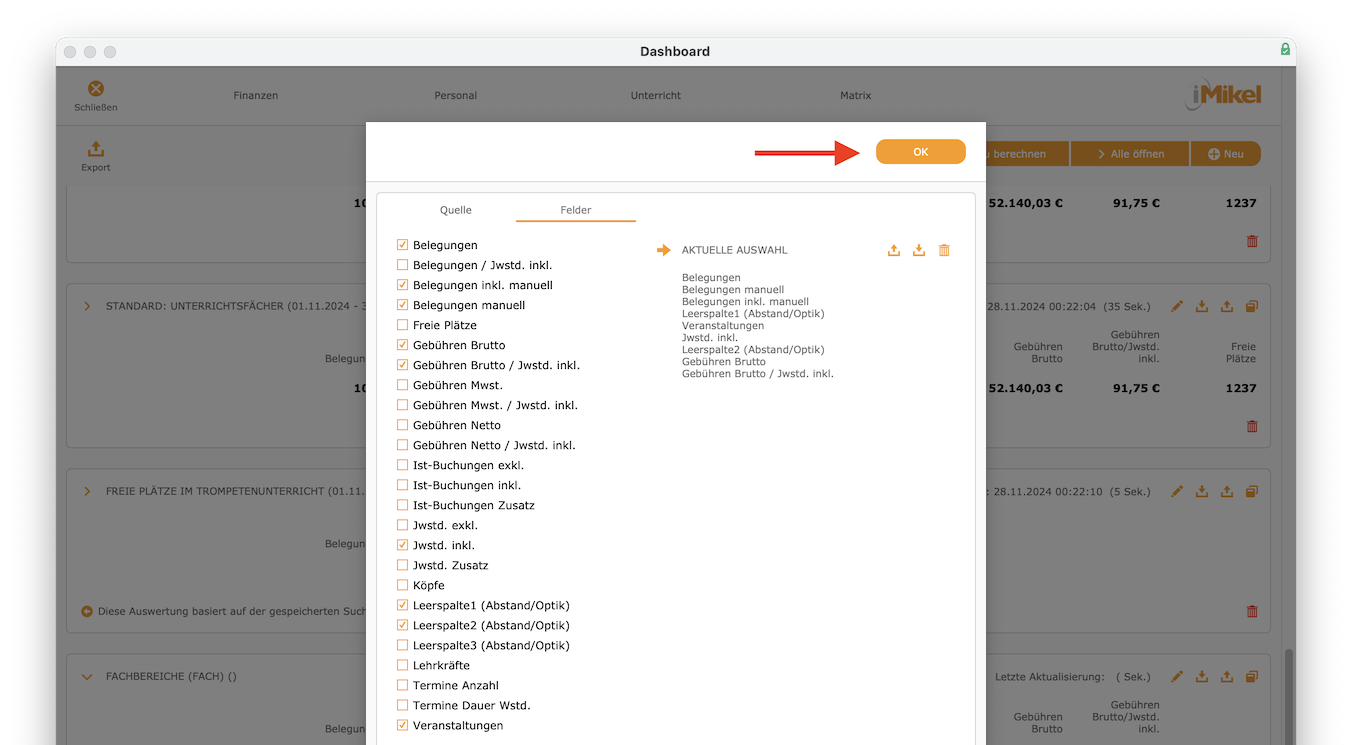Screen dimensions: 1352x745
Task: Click upload icon on Standard: Unterrichtsfächer card
Action: [x=1227, y=306]
